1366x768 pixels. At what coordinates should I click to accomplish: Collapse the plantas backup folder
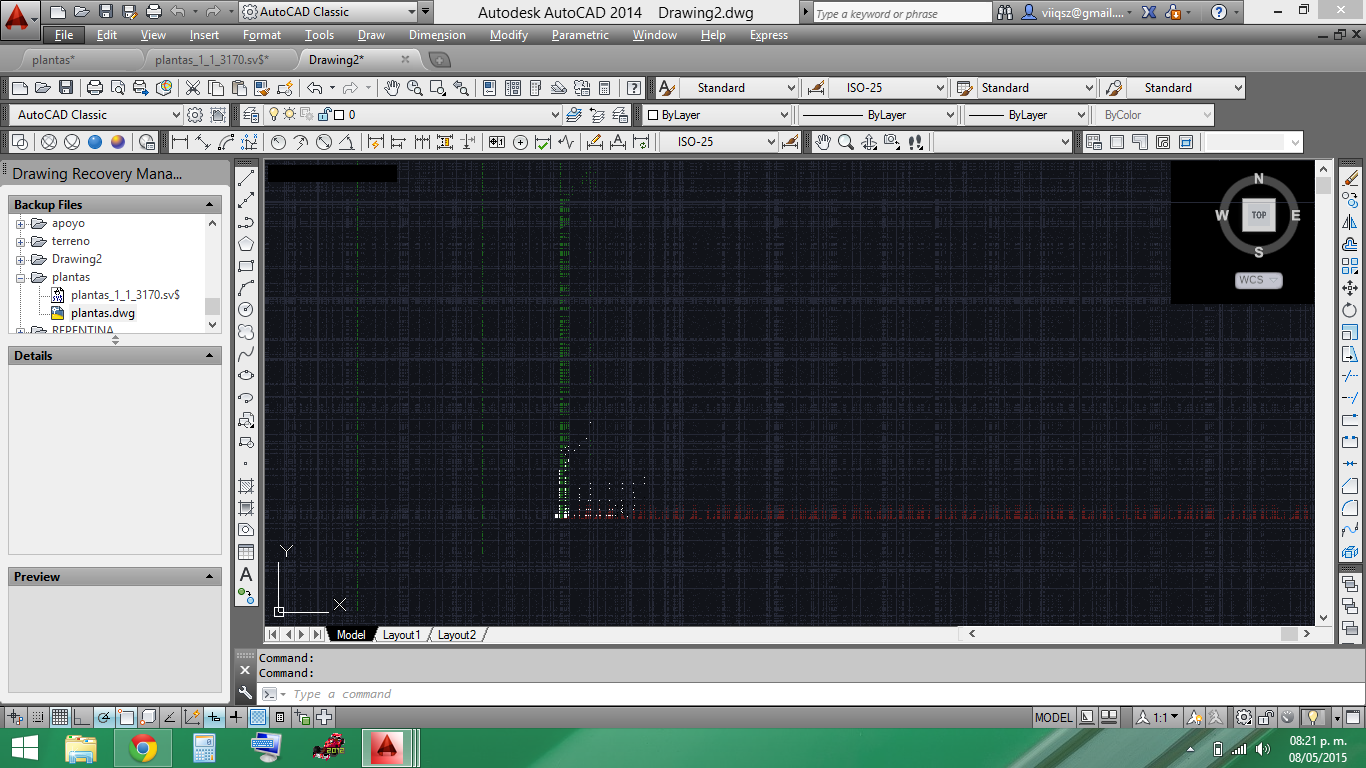20,278
